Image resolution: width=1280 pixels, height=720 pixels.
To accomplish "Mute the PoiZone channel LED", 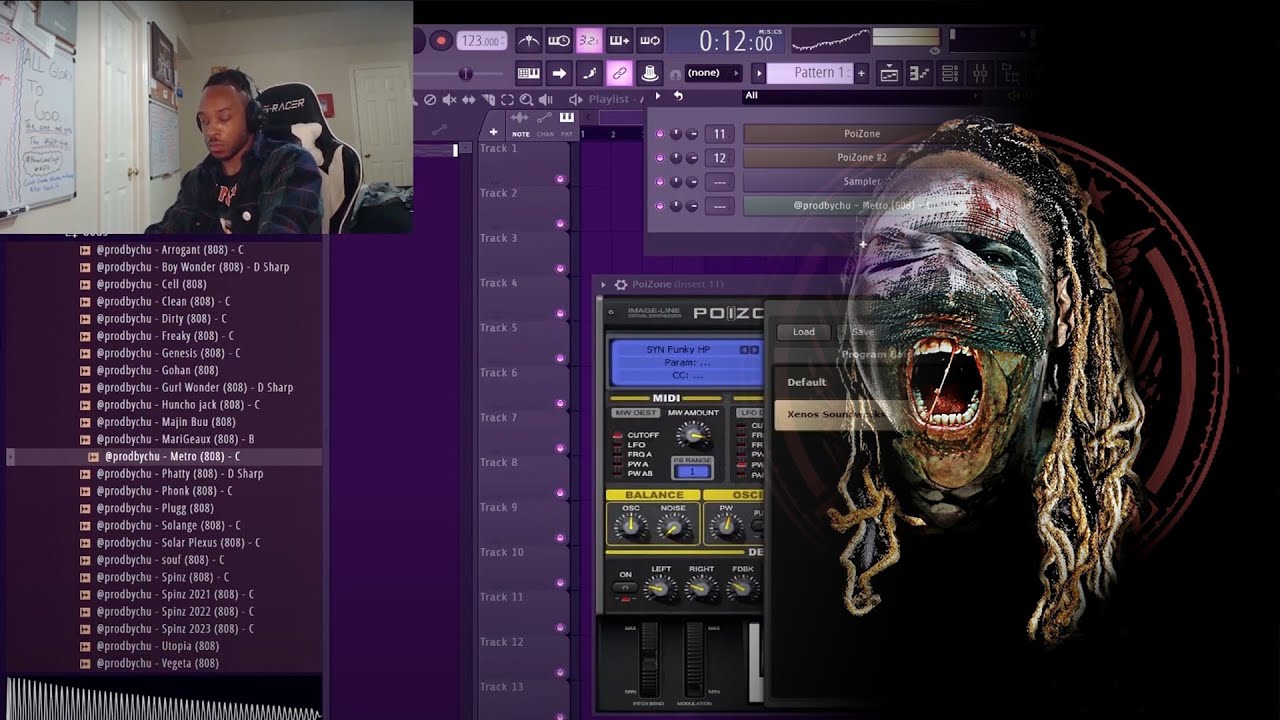I will click(659, 134).
